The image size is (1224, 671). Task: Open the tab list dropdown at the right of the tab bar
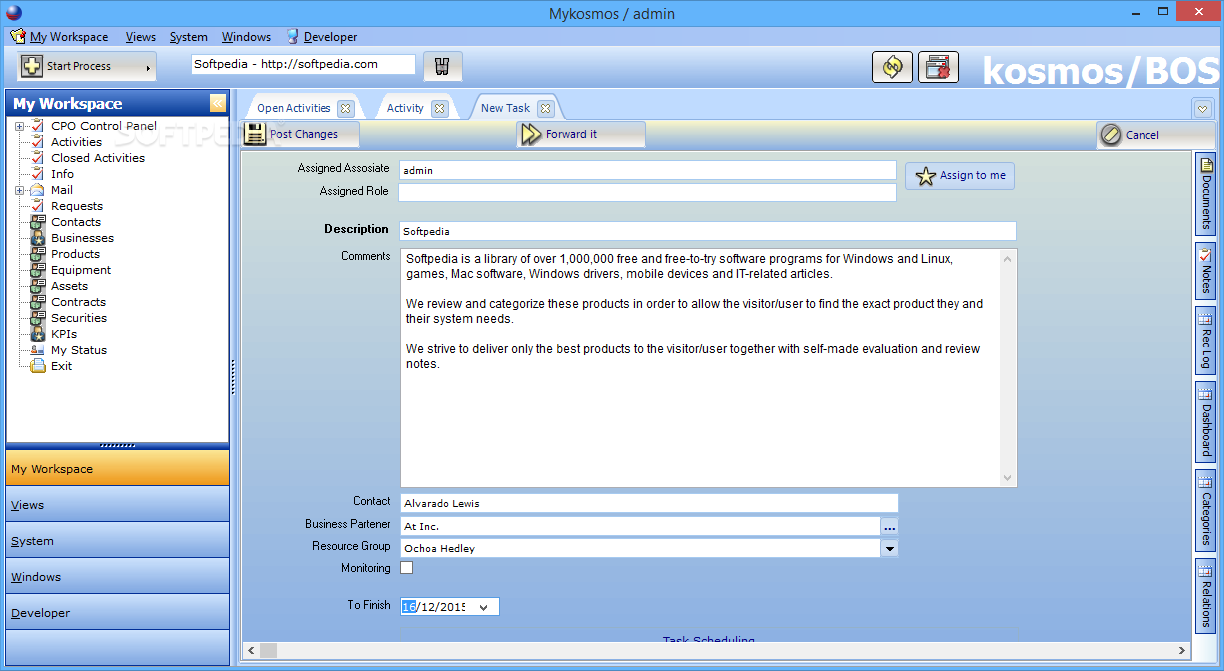coord(1202,108)
